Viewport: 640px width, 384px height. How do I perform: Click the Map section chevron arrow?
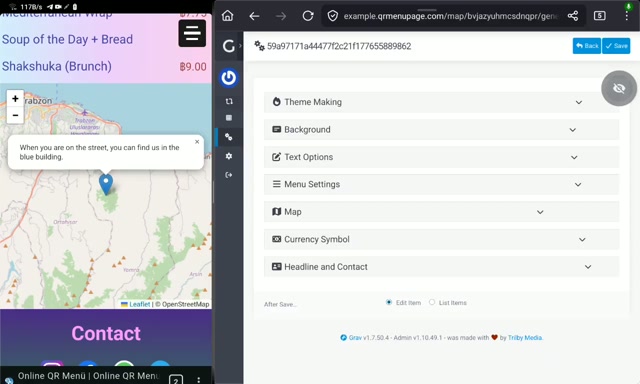click(540, 212)
